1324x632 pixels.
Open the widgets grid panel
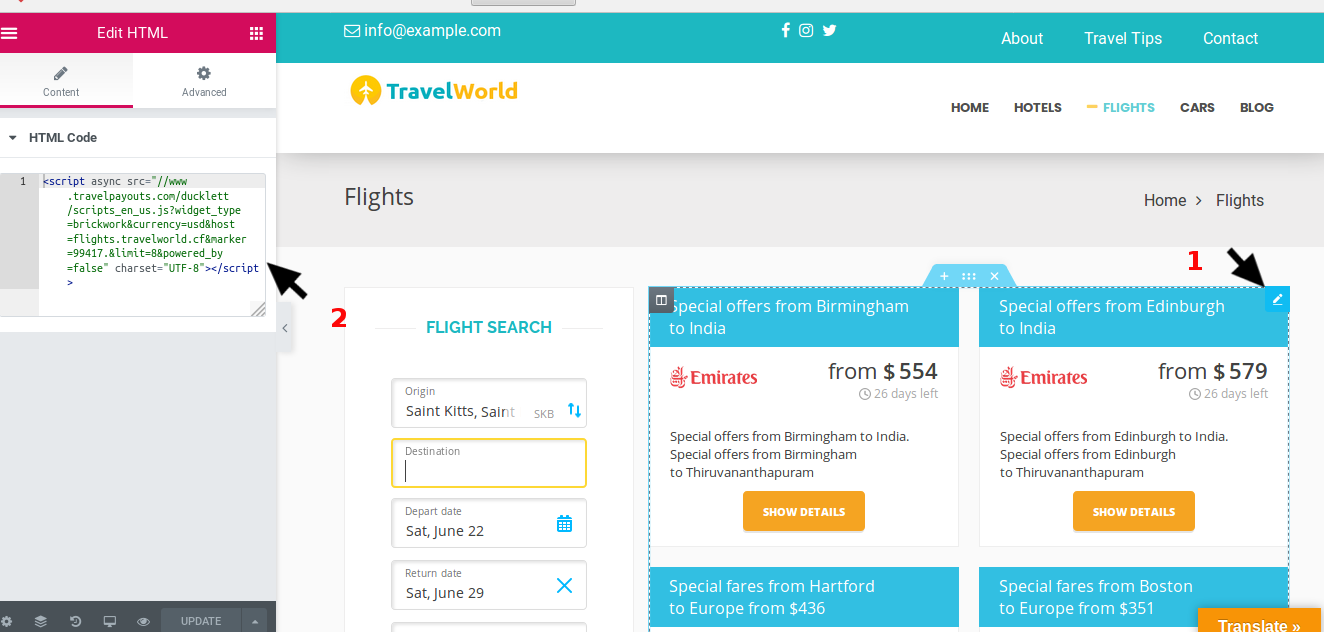pos(256,33)
